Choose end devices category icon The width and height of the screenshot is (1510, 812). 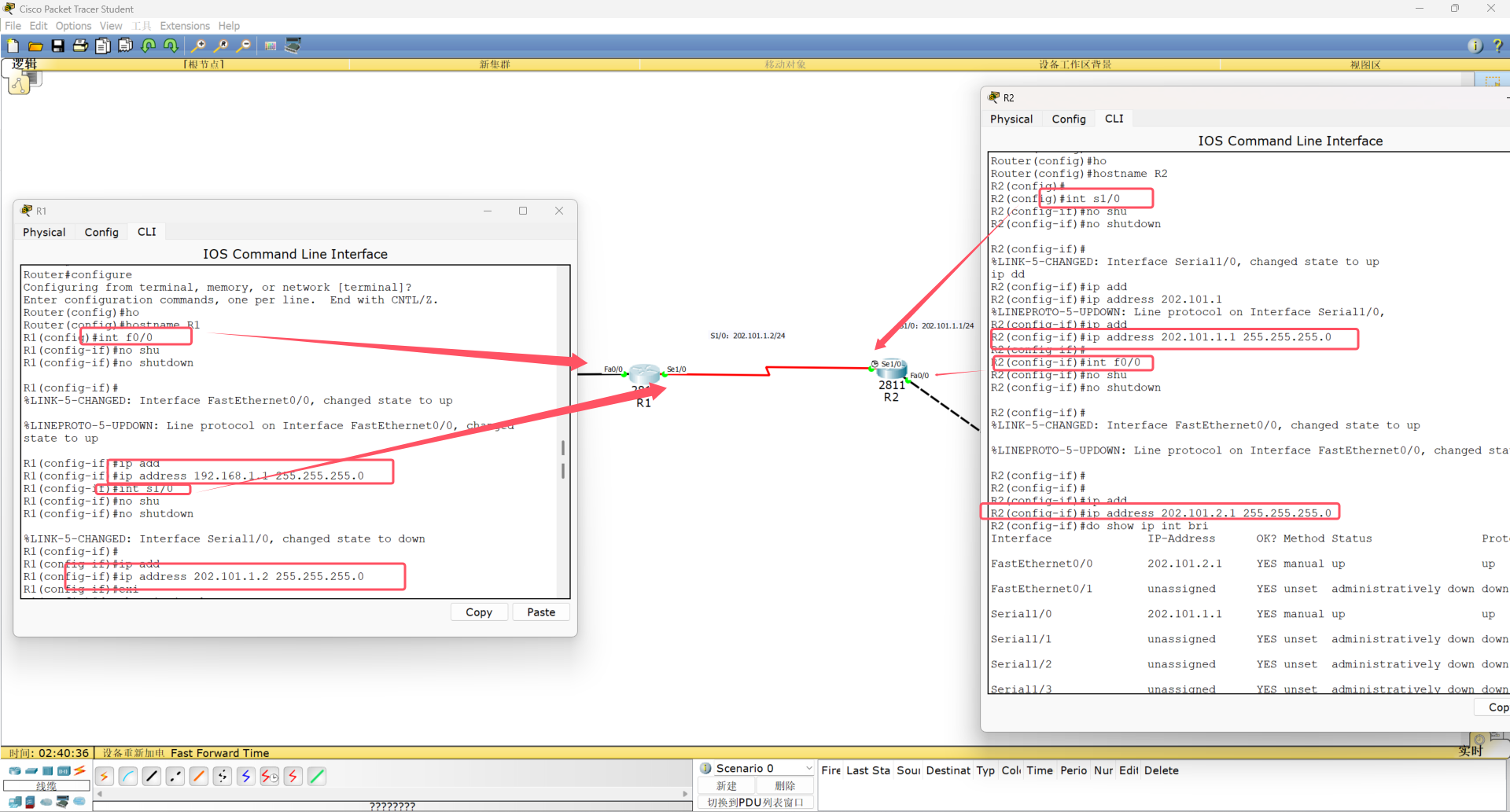point(15,802)
